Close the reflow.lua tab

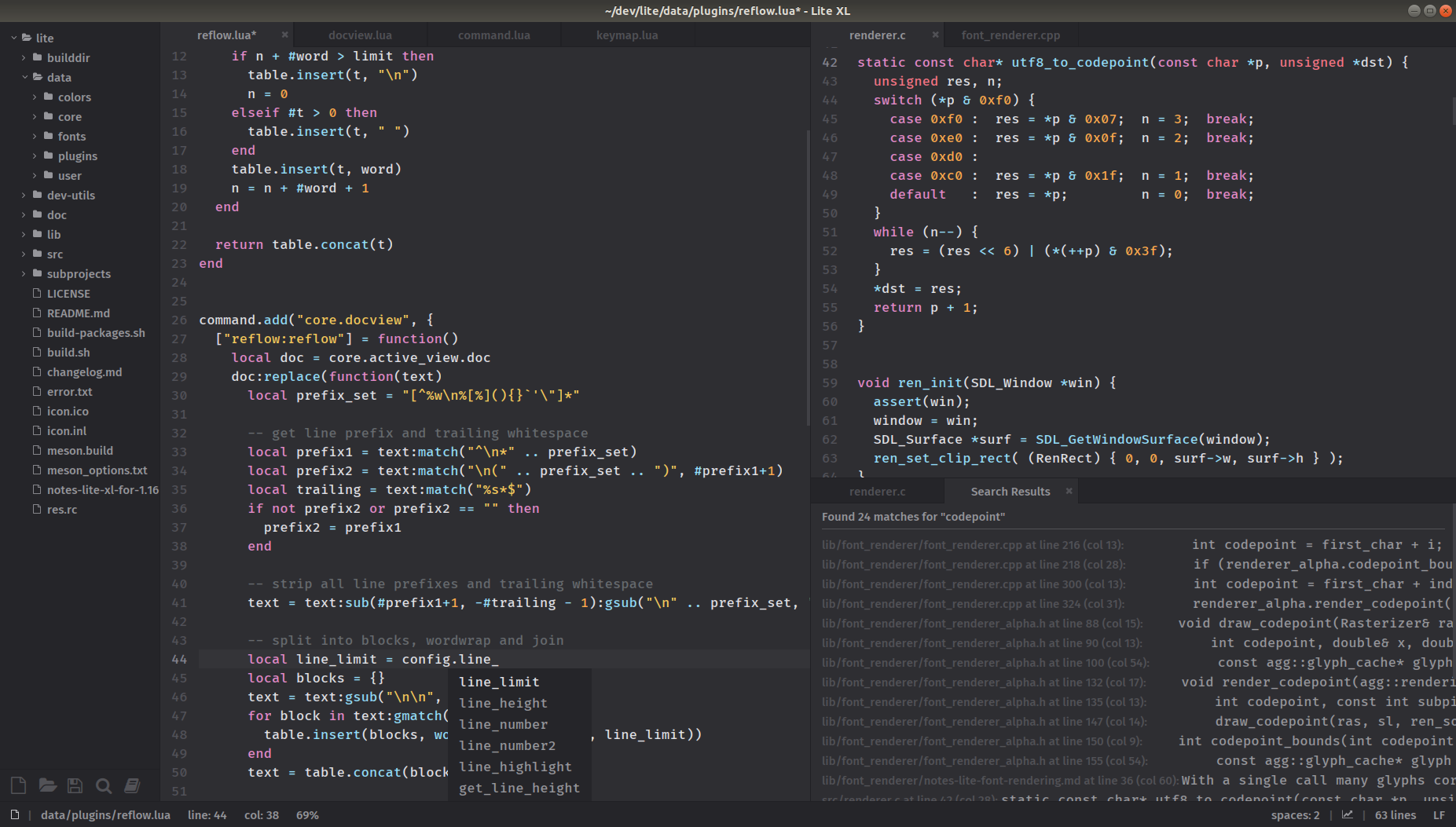coord(284,35)
